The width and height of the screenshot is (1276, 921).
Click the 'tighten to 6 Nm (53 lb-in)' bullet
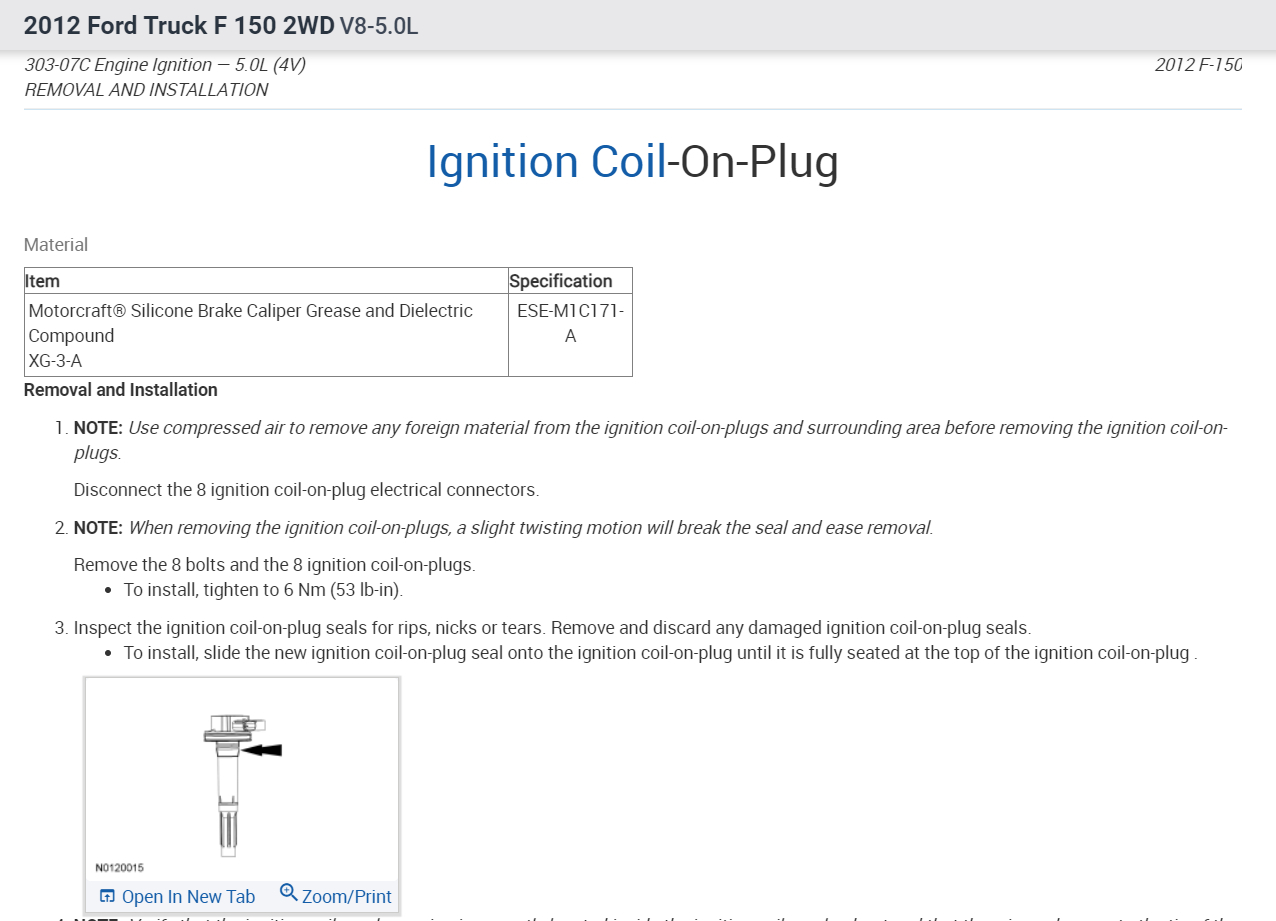pyautogui.click(x=263, y=590)
